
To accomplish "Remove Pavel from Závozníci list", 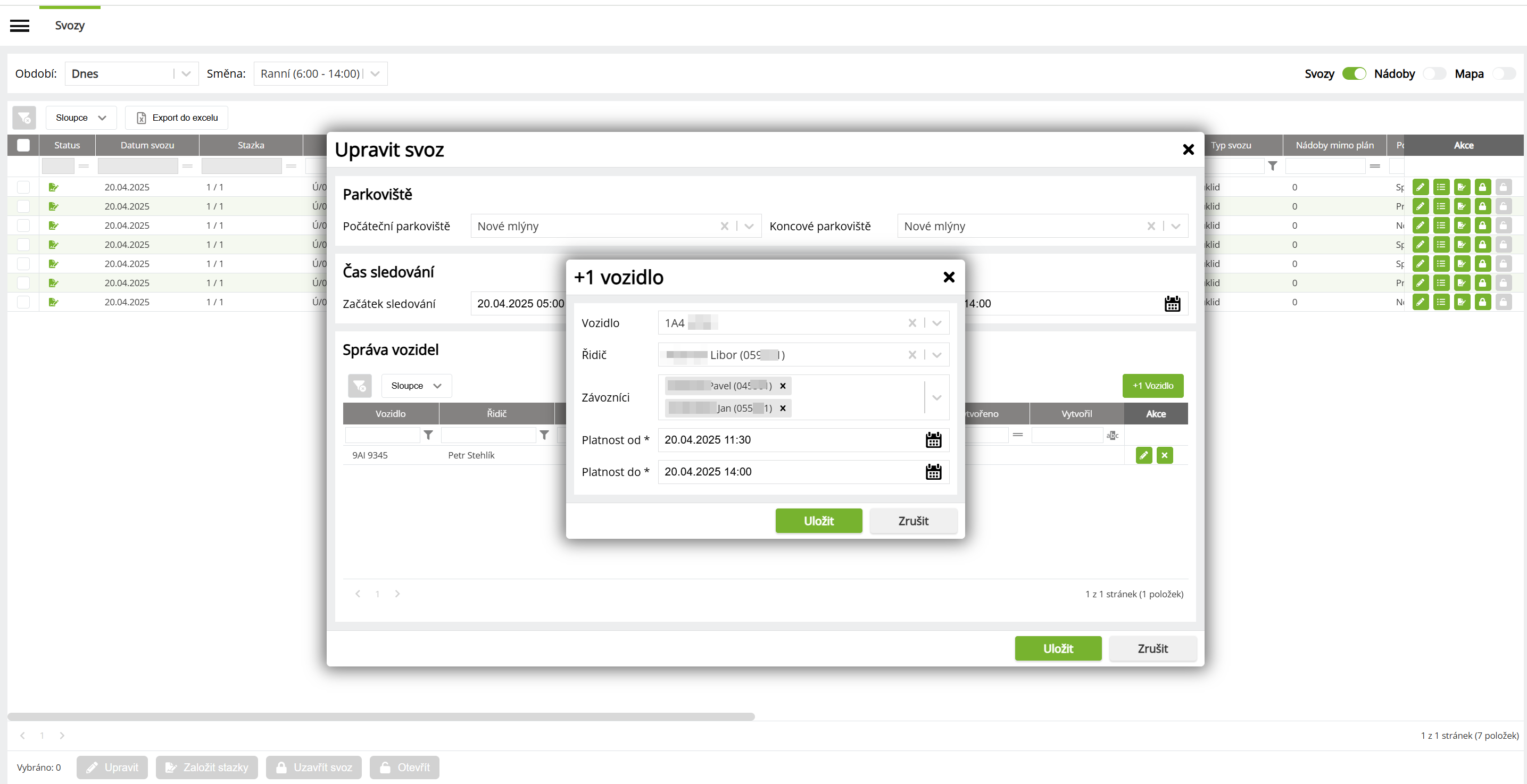I will (x=783, y=386).
